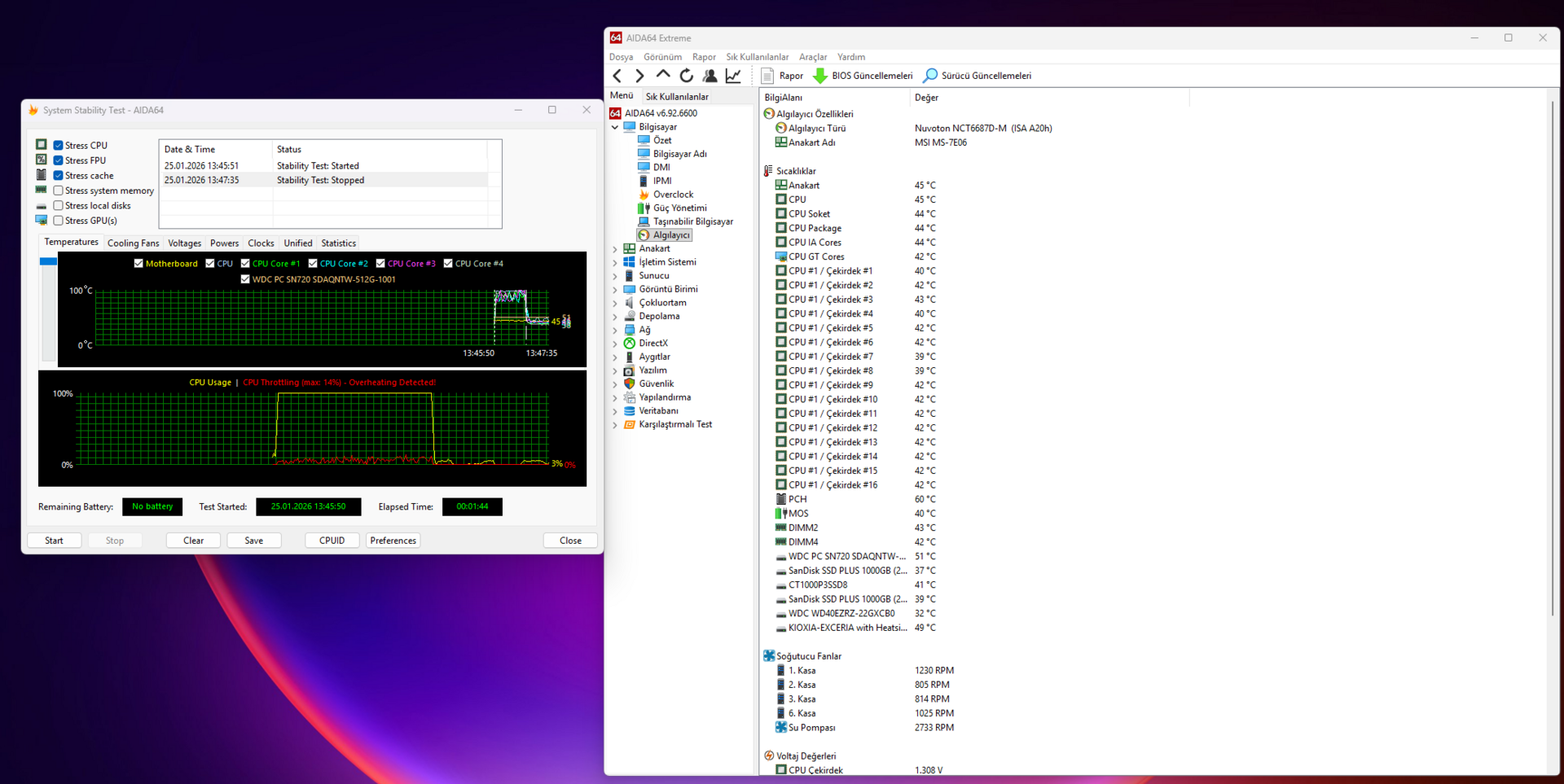
Task: Select Özet in the tree
Action: (662, 140)
